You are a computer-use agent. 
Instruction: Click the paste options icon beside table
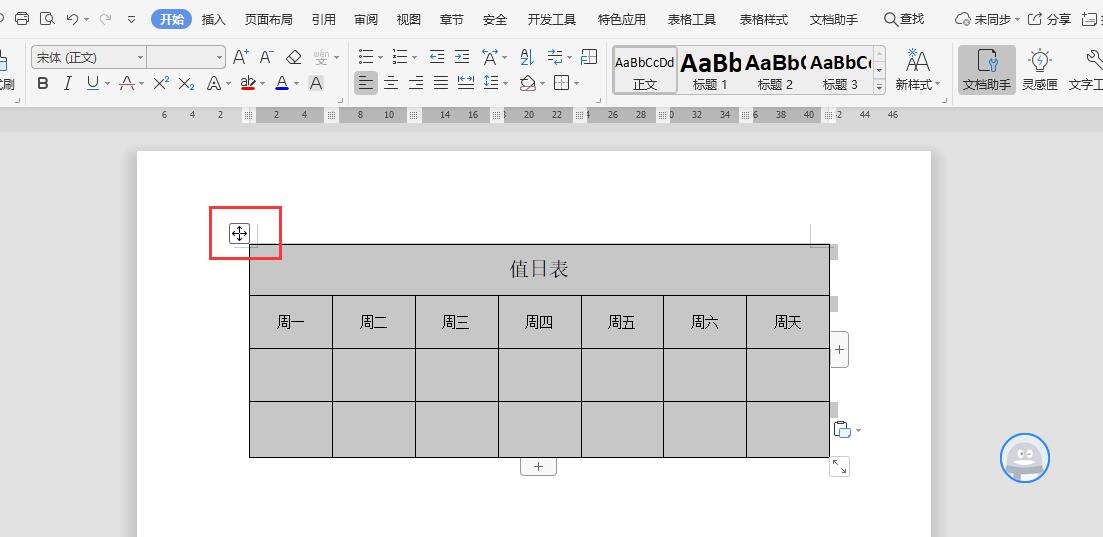tap(842, 429)
